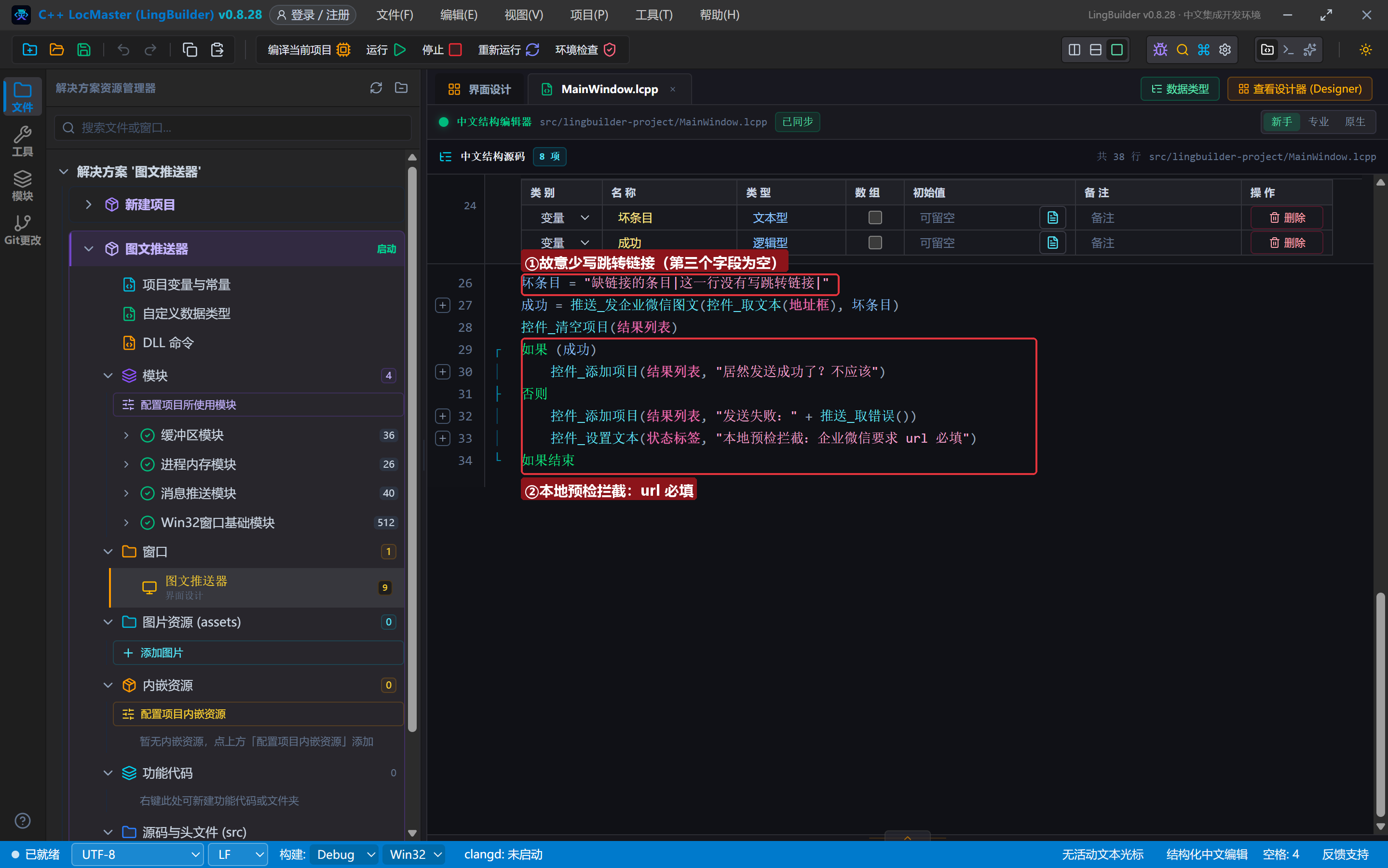Expand the 新建项目 tree node
This screenshot has width=1388, height=868.
(x=88, y=204)
